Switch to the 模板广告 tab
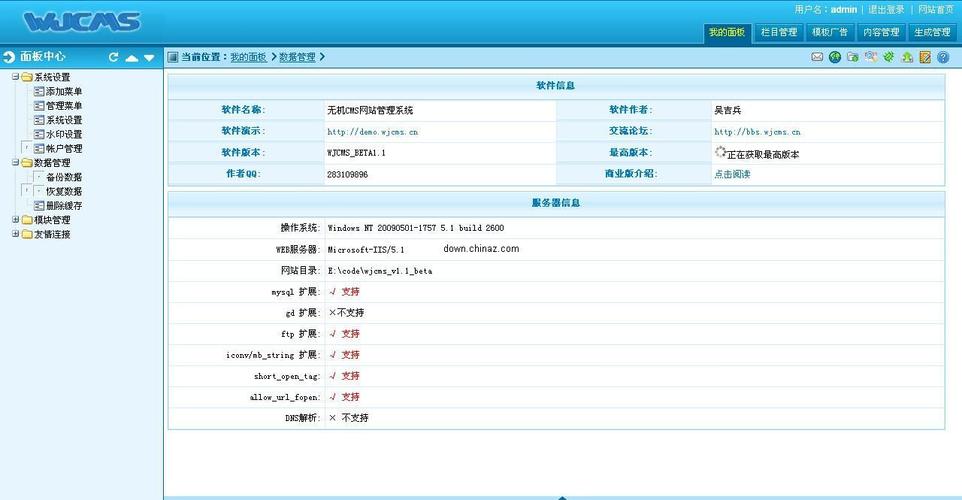962x500 pixels. (x=829, y=32)
